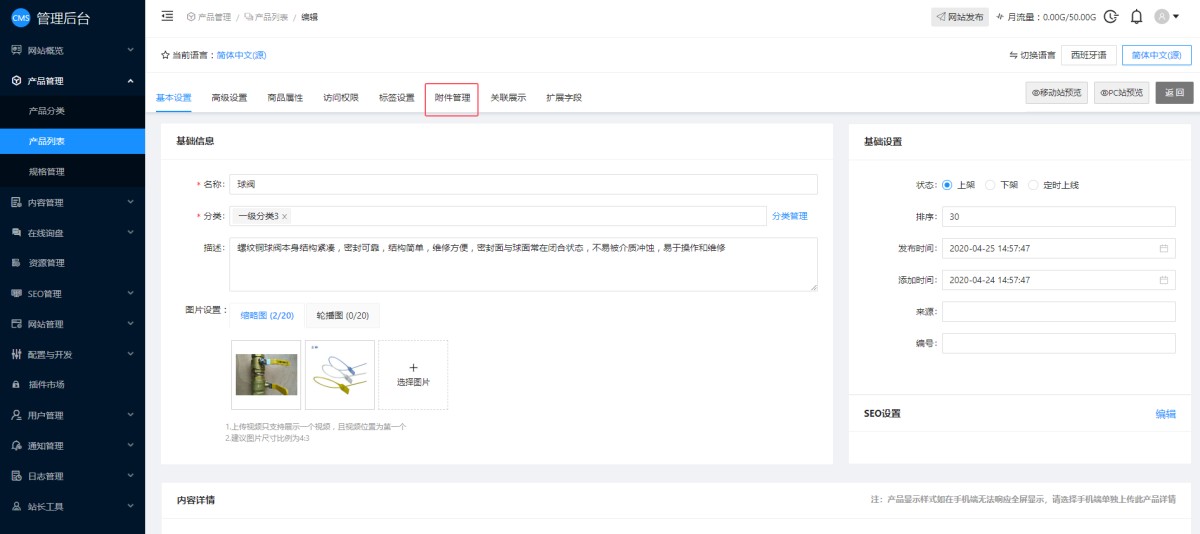The width and height of the screenshot is (1200, 534).
Task: Choose the 定时上线 radio option
Action: click(1034, 185)
